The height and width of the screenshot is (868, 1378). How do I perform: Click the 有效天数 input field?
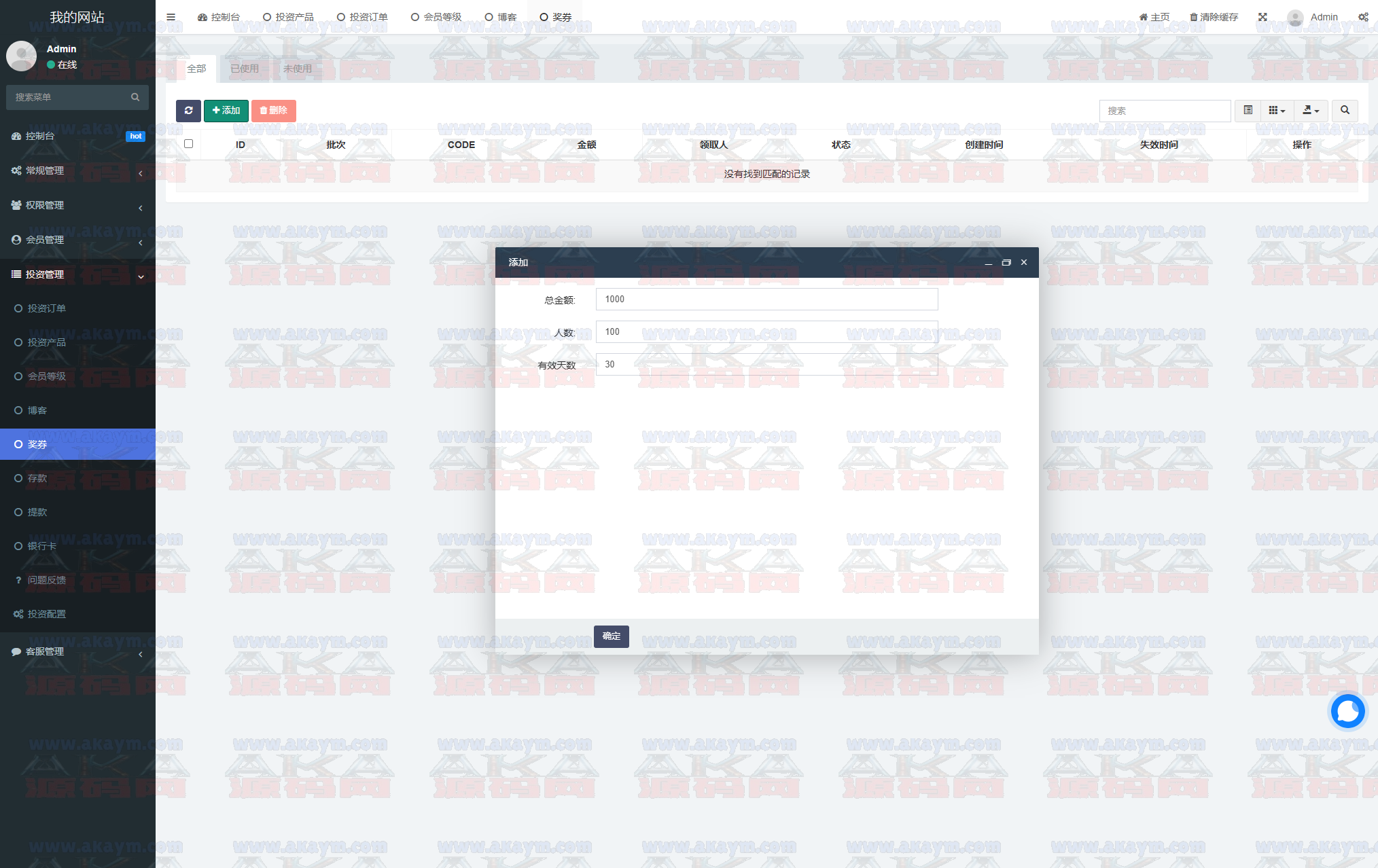tap(766, 365)
